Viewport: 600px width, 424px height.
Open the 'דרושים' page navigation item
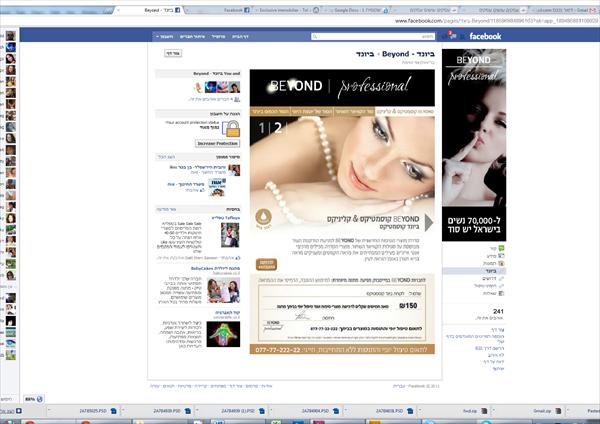pyautogui.click(x=490, y=279)
